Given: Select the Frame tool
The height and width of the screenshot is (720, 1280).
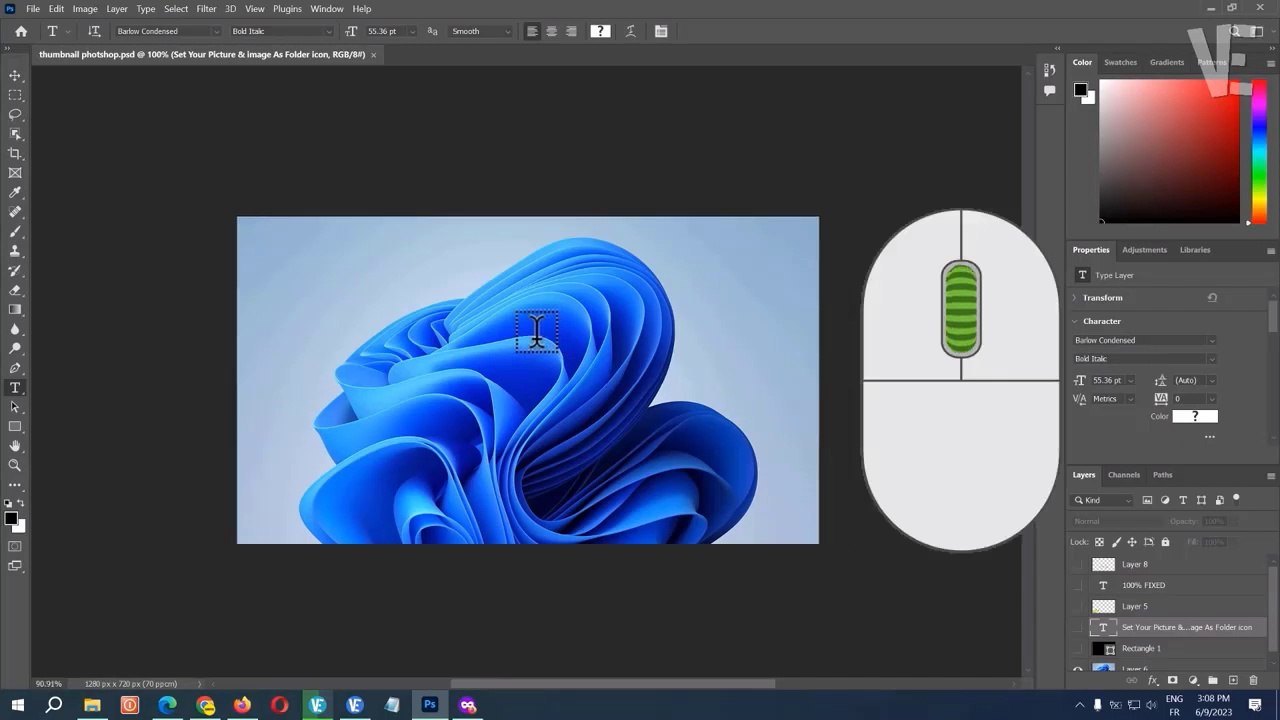Looking at the screenshot, I should point(15,173).
